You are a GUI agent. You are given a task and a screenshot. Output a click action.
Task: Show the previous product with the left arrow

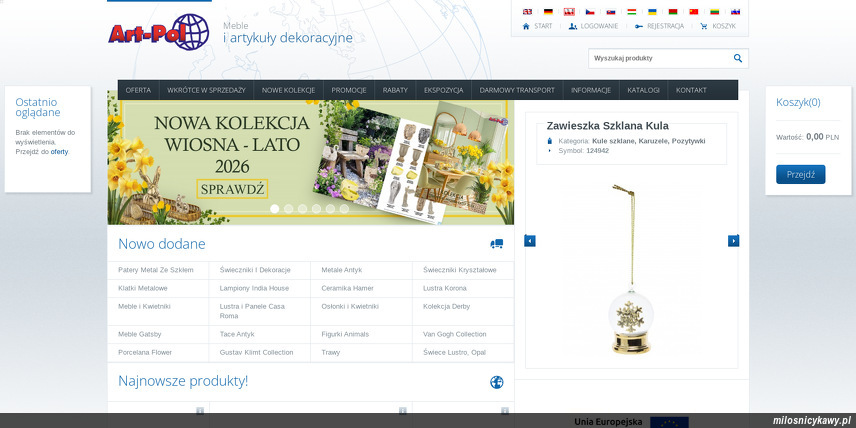click(x=530, y=241)
